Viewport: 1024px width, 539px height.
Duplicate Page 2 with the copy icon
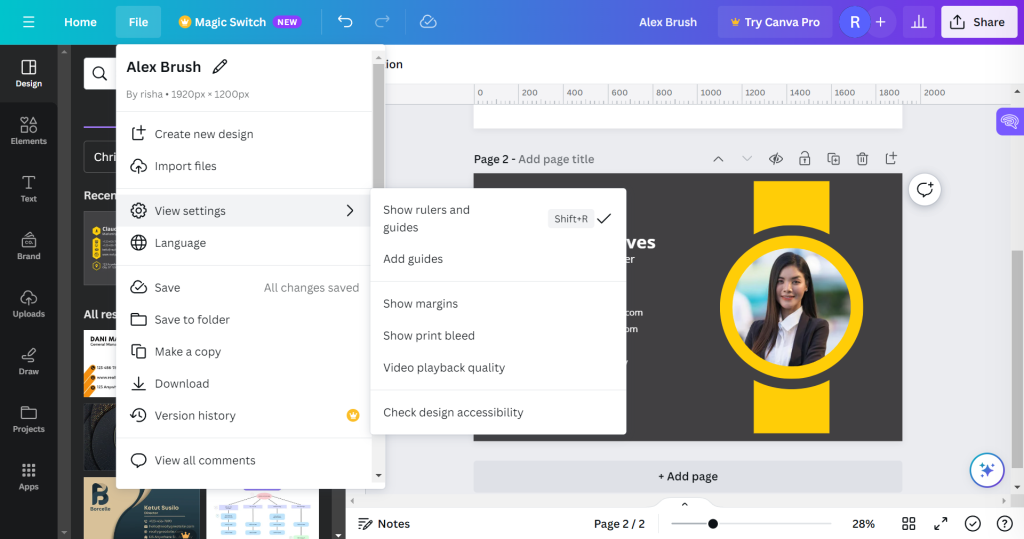coord(833,159)
